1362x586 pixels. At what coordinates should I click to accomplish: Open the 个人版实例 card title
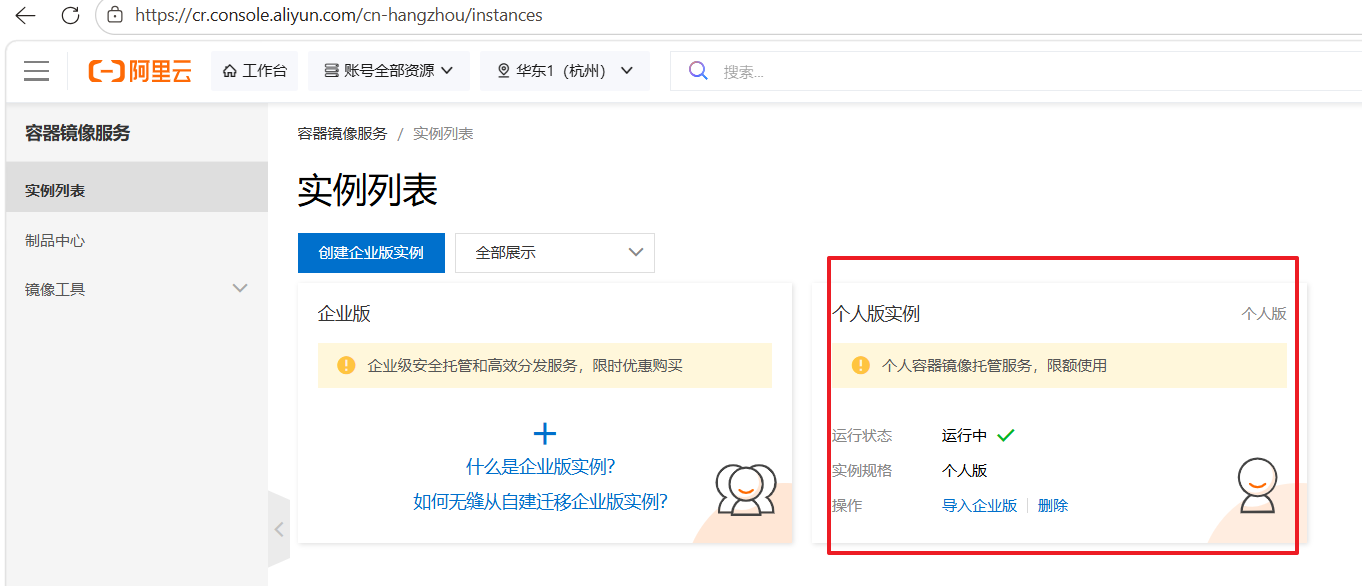pyautogui.click(x=876, y=314)
